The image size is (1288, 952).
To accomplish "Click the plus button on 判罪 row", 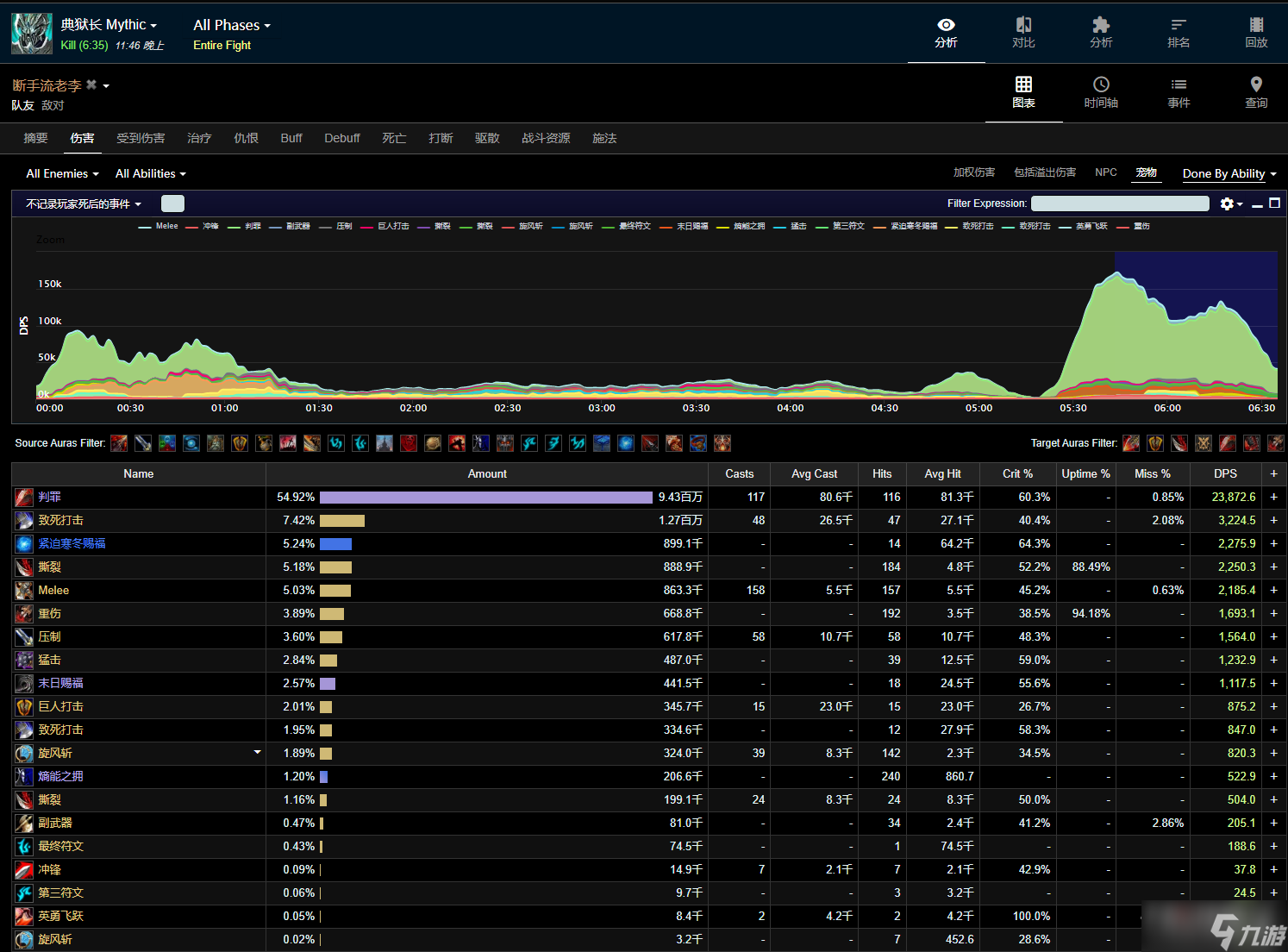I will 1273,497.
